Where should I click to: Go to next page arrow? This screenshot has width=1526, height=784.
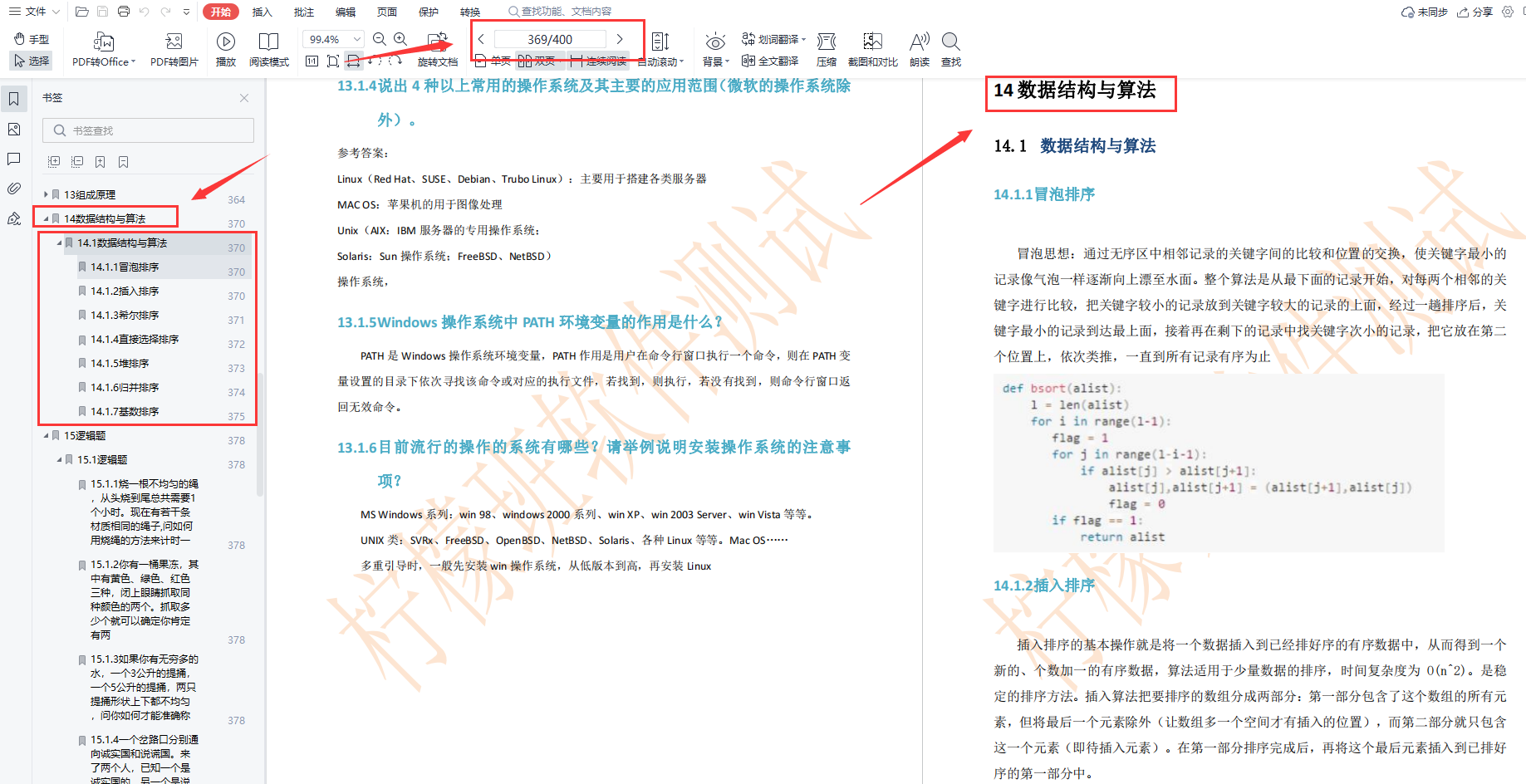click(620, 39)
